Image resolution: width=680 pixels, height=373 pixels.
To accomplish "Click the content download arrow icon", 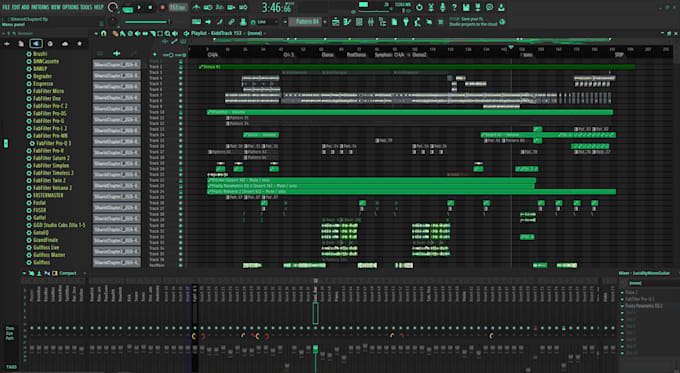I will [501, 7].
